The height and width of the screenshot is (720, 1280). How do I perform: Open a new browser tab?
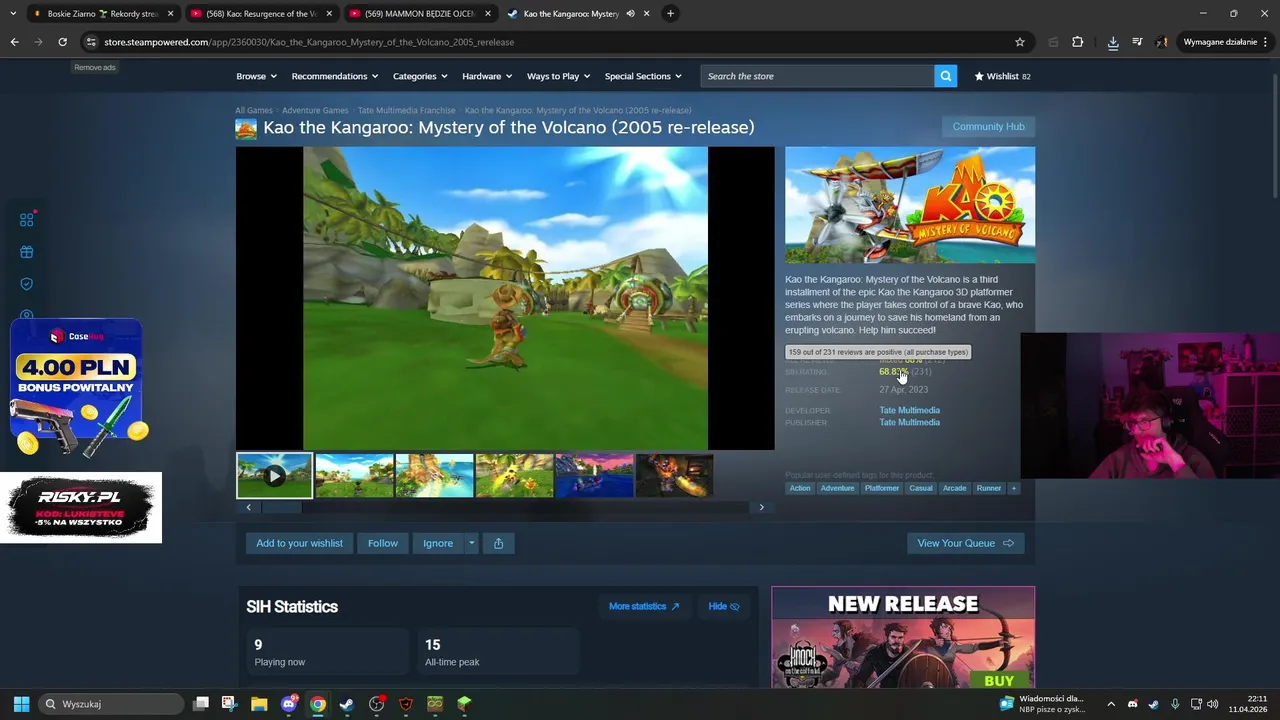click(x=670, y=14)
